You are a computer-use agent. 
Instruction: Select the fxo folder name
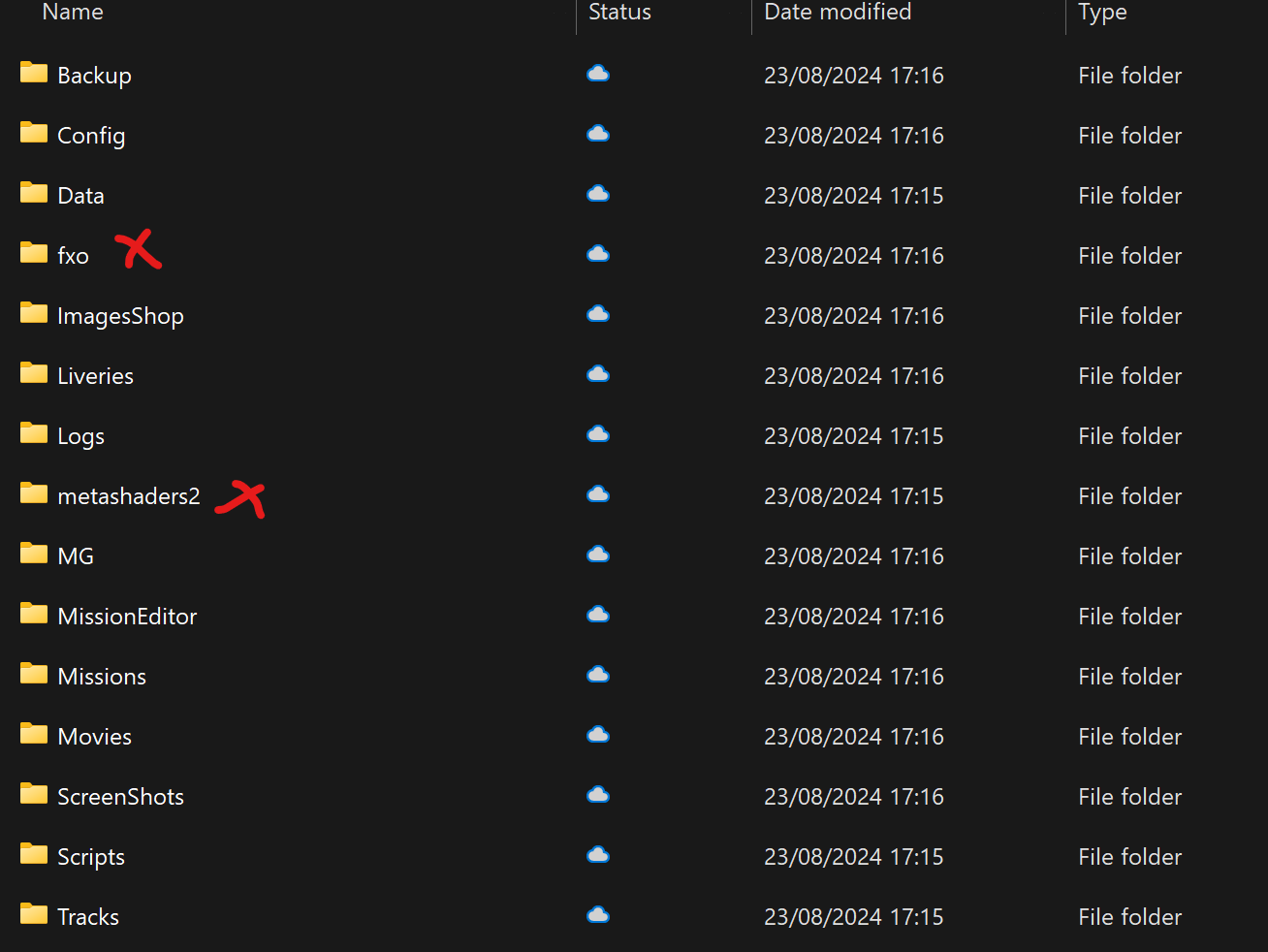73,256
